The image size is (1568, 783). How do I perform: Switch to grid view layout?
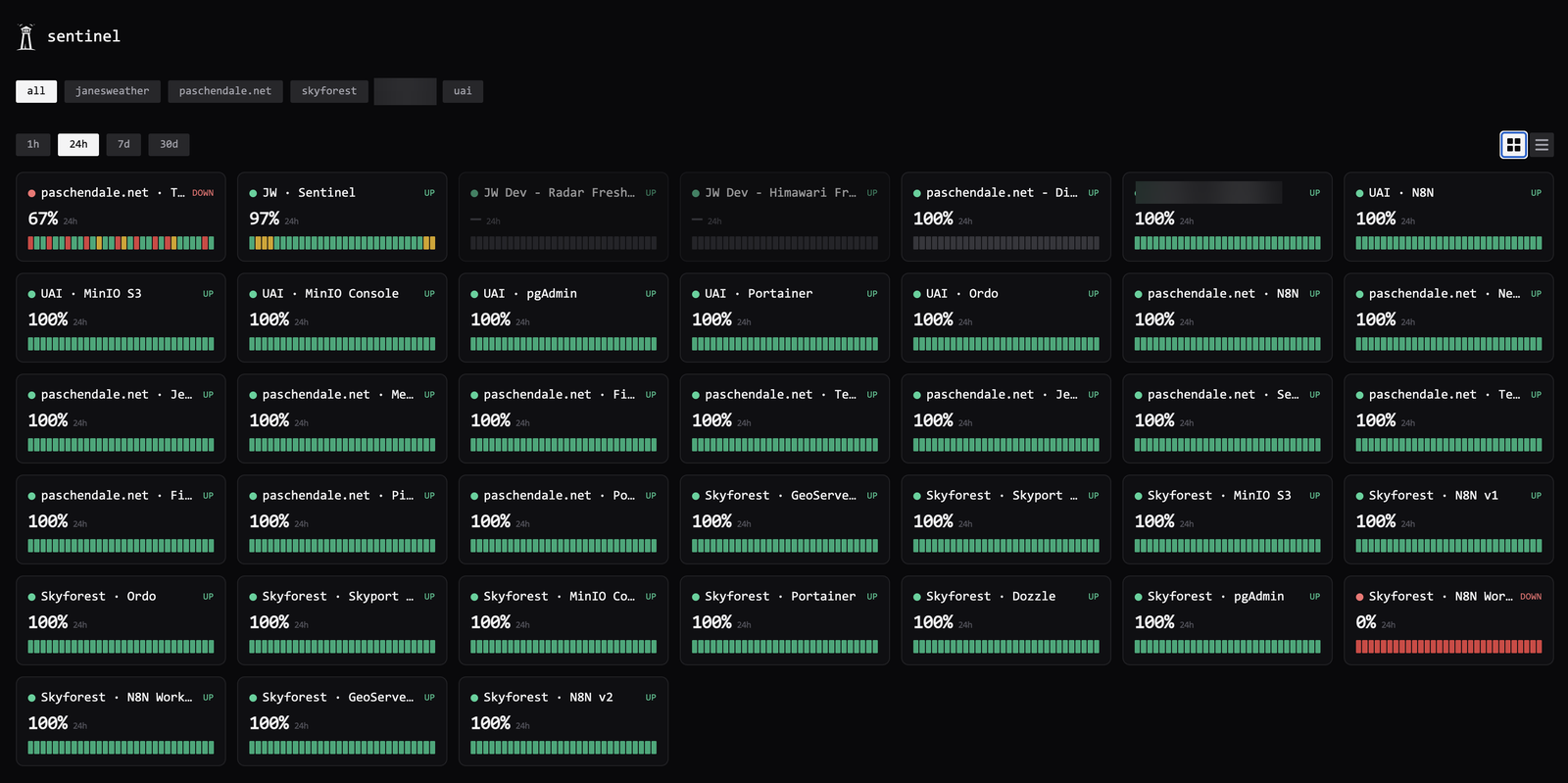click(x=1514, y=145)
